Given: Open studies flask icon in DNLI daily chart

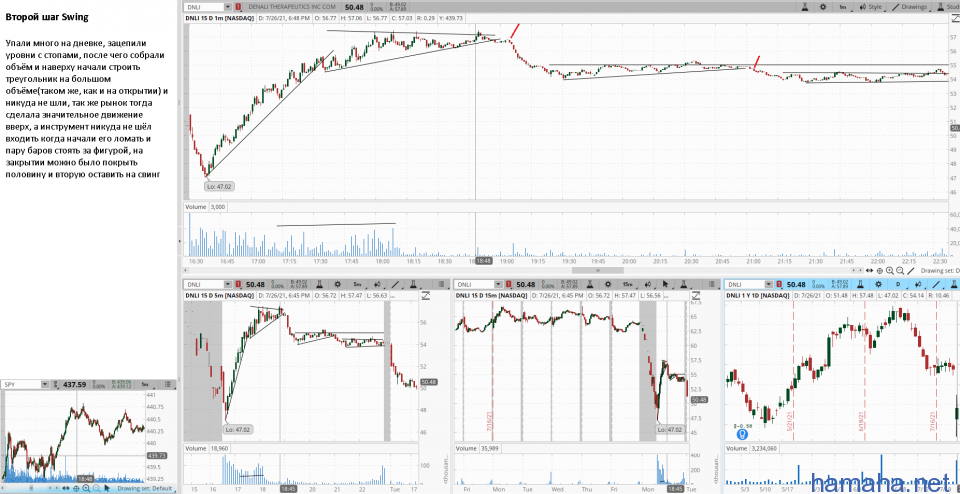Looking at the screenshot, I should [860, 284].
